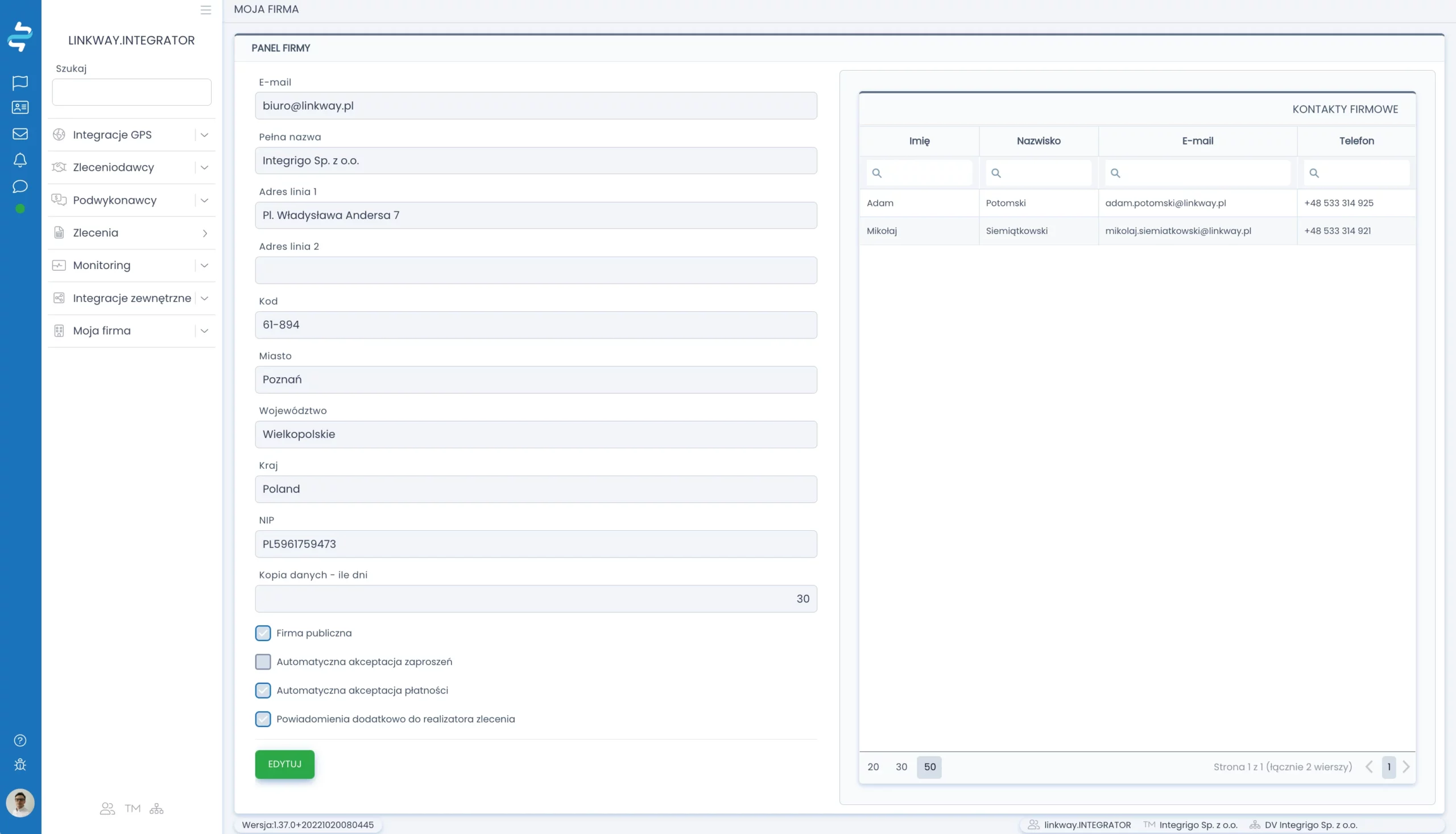Click DV Integrigo Sp. z o.o. in the status bar
Screen dimensions: 1456x834
[x=1310, y=825]
